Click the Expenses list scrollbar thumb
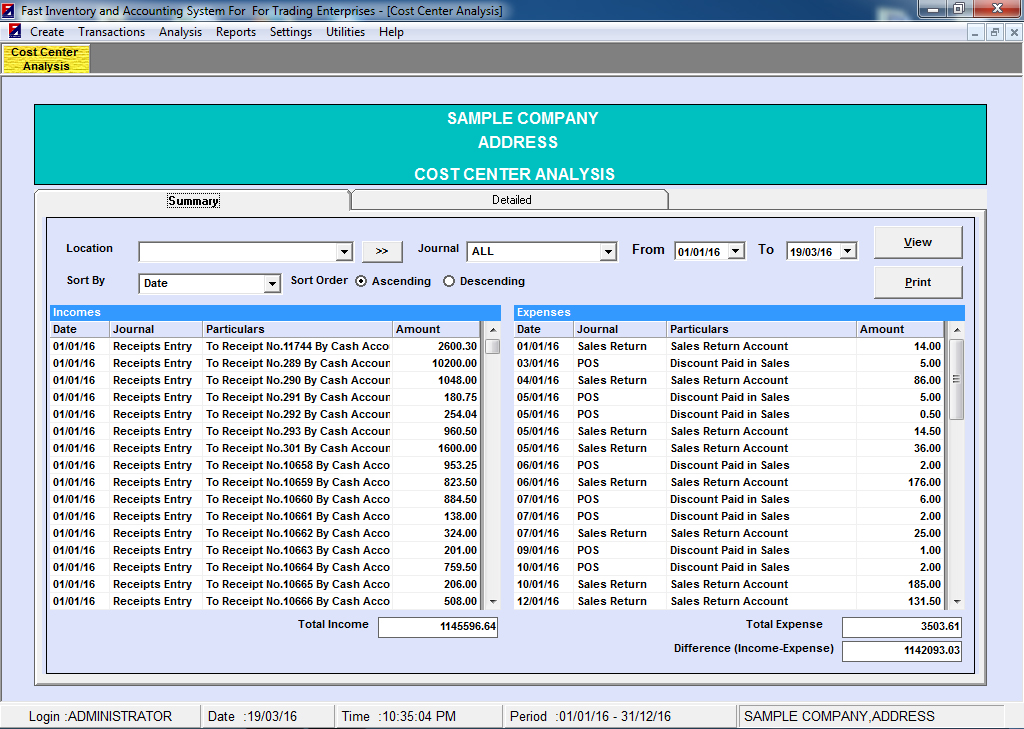 [957, 379]
